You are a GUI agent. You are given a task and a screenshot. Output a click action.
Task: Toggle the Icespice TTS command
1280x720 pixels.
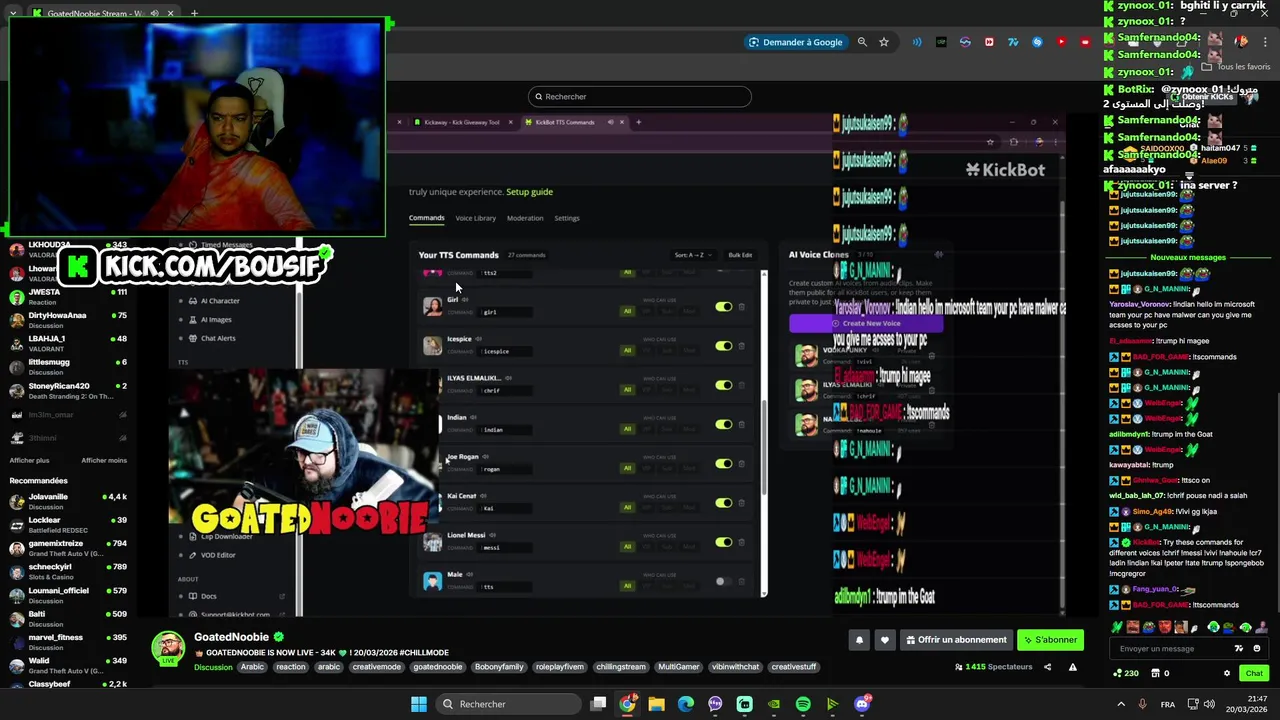coord(724,346)
